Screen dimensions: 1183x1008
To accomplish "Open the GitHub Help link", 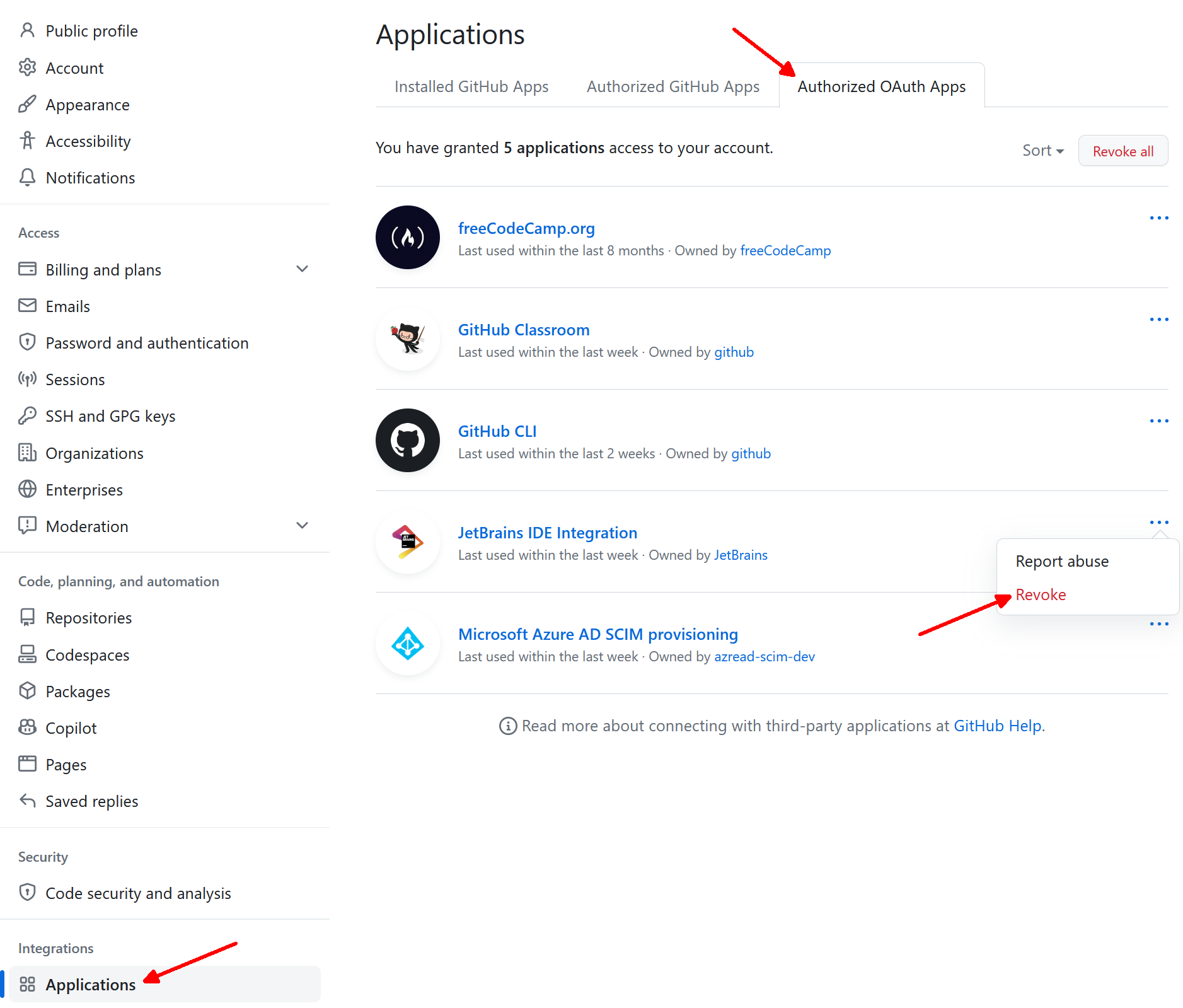I will point(997,726).
